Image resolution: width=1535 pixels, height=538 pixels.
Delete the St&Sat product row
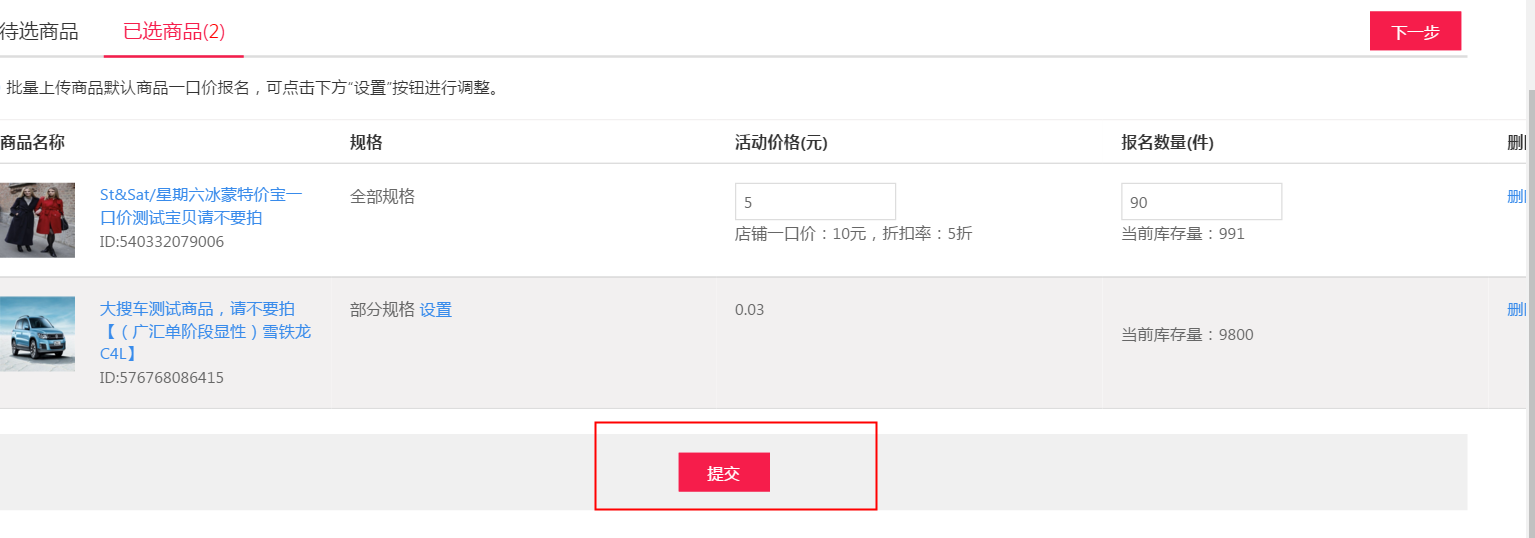(x=1516, y=196)
